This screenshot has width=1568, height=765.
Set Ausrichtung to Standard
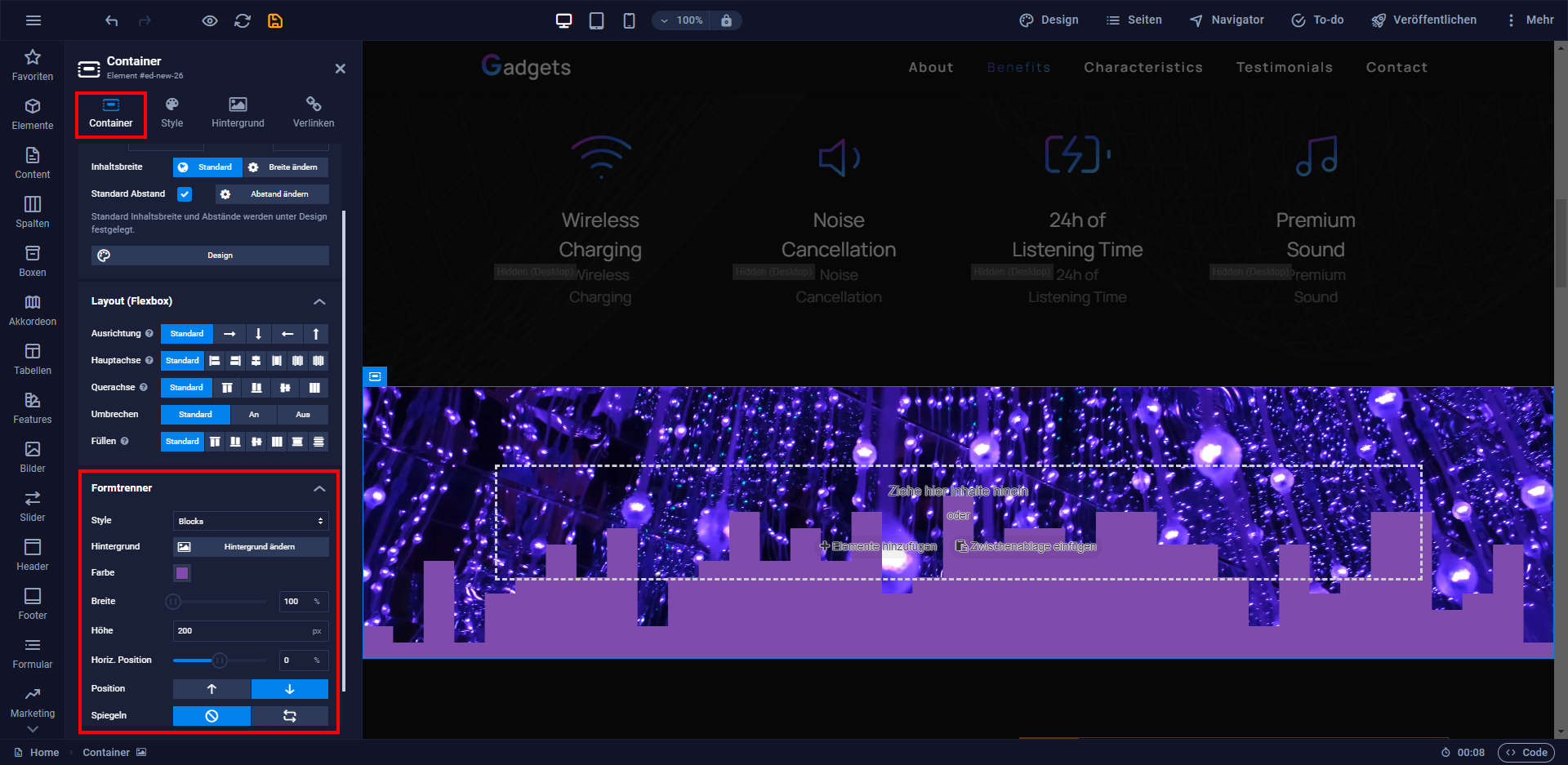(187, 334)
